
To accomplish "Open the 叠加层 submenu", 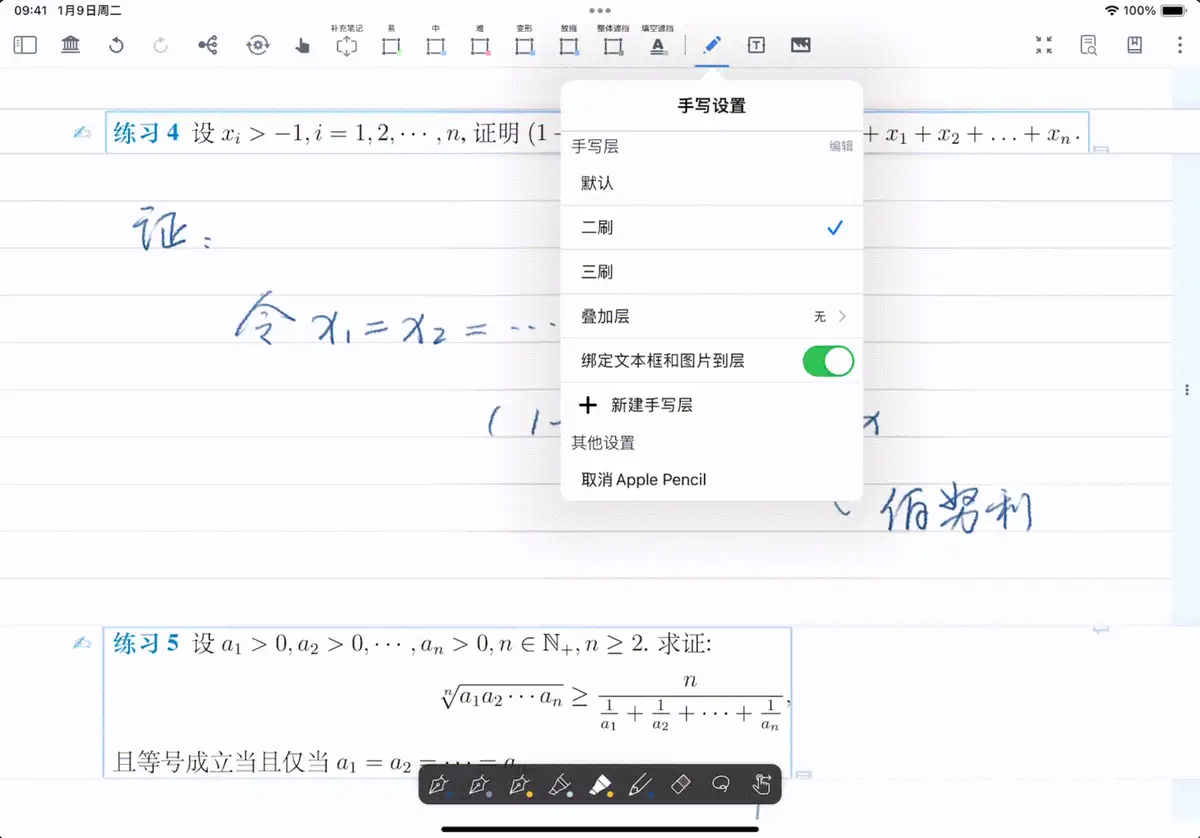I will pyautogui.click(x=712, y=316).
